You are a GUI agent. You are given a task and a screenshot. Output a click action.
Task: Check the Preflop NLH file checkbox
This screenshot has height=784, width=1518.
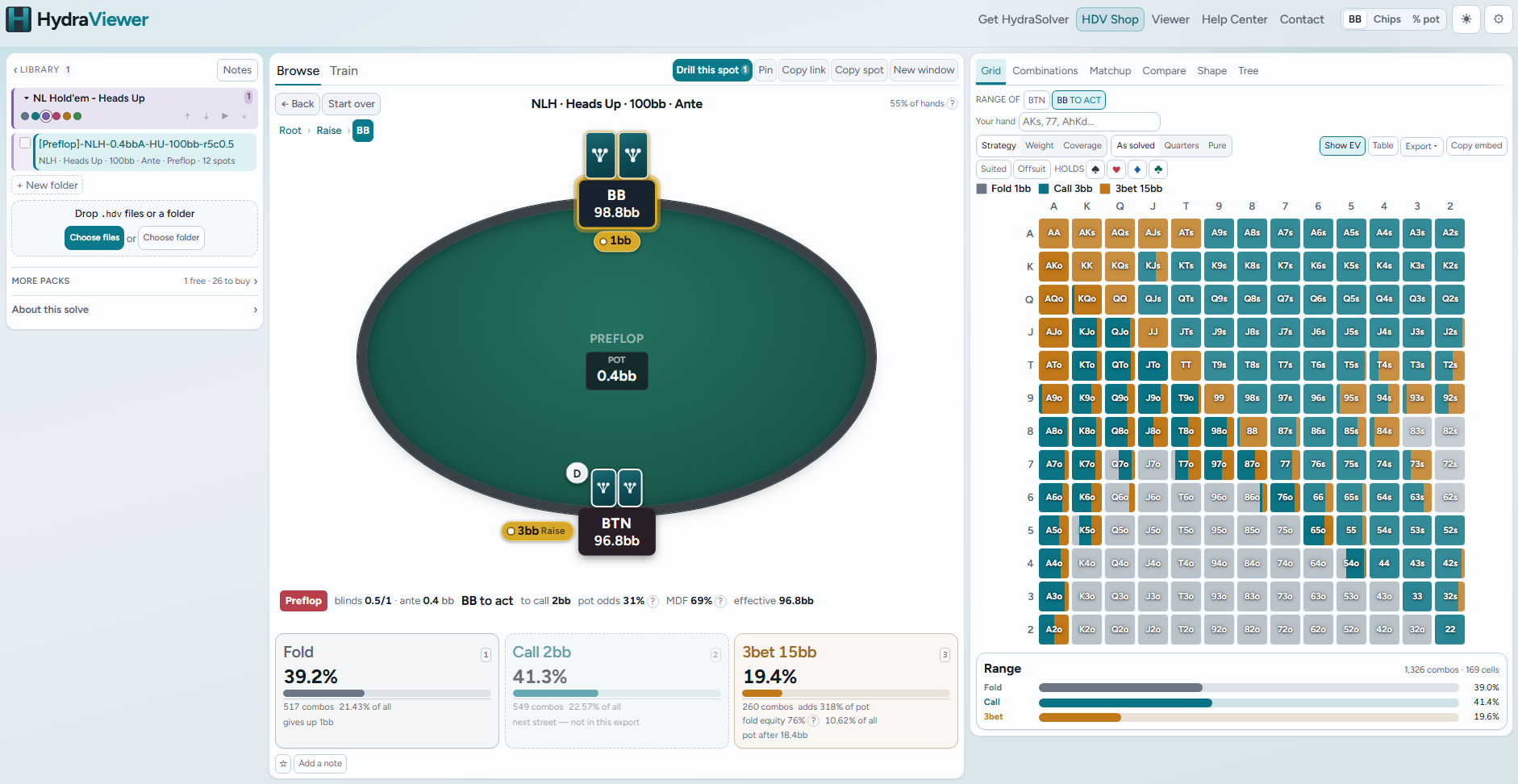25,143
